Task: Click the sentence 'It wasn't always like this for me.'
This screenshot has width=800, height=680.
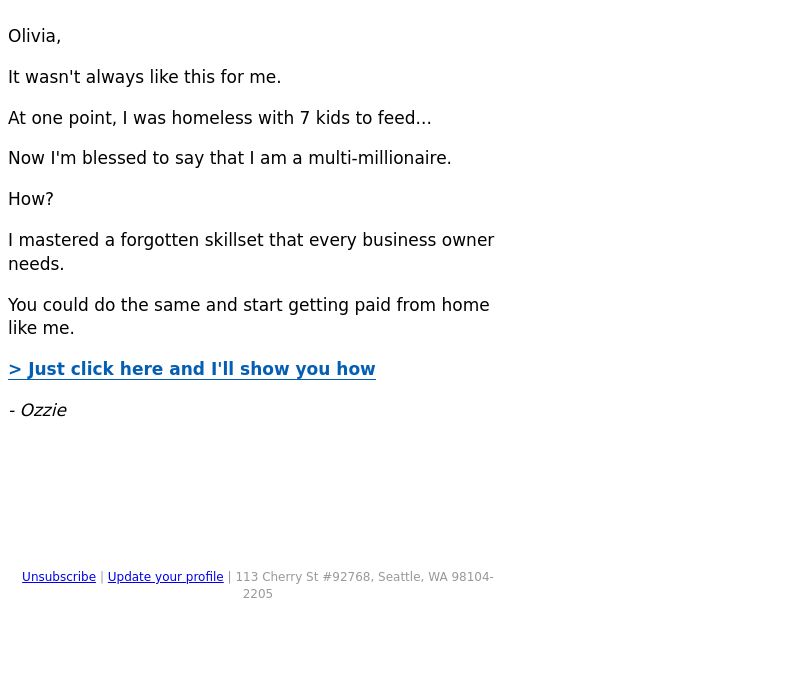Action: pyautogui.click(x=144, y=77)
